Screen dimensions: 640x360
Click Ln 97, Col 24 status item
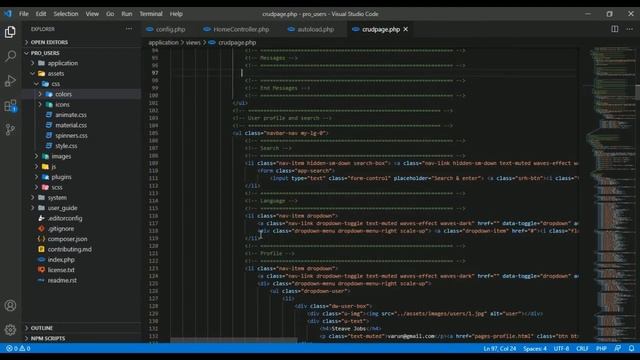coord(500,348)
